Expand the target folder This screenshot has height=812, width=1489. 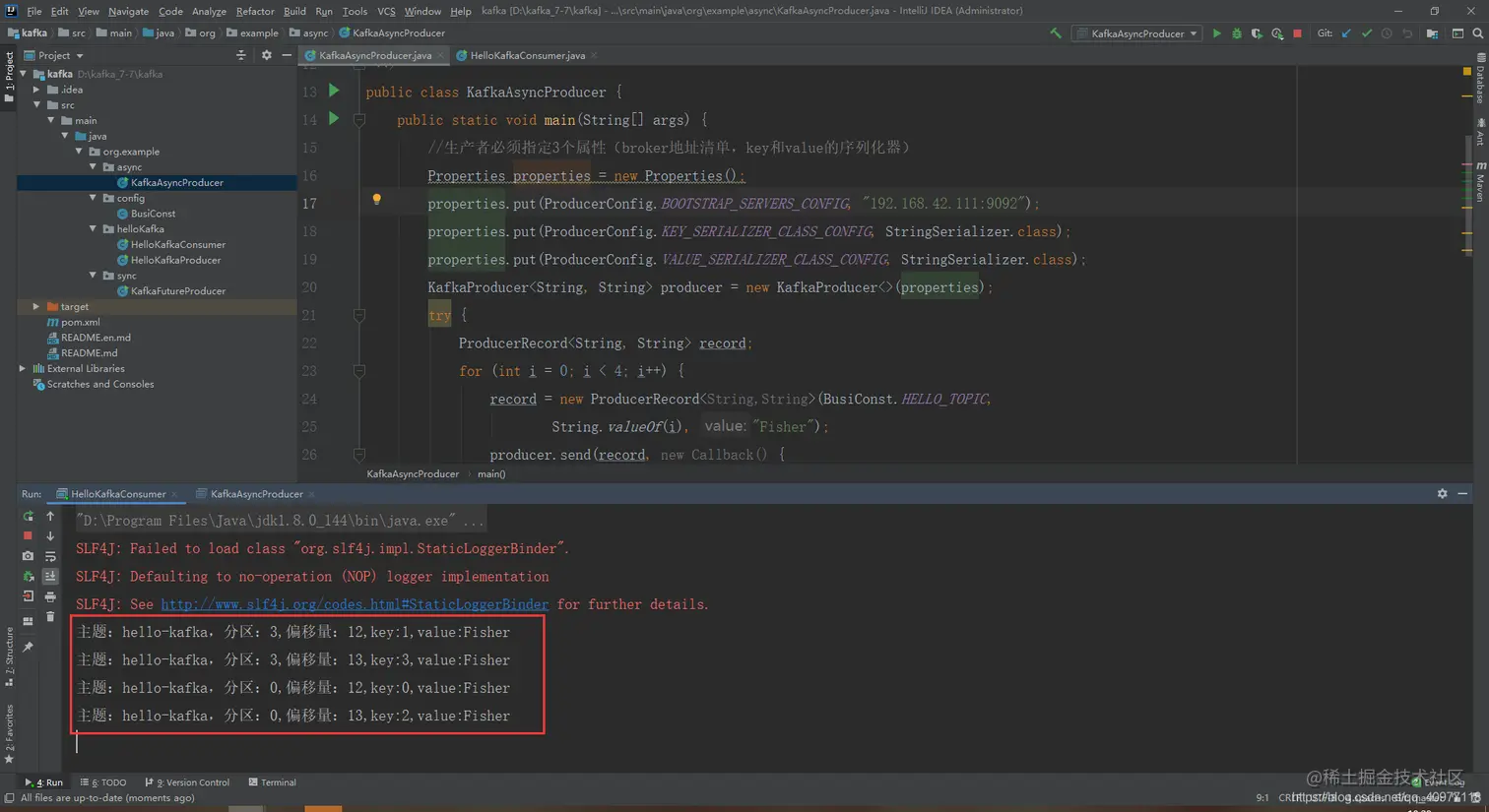(x=37, y=306)
